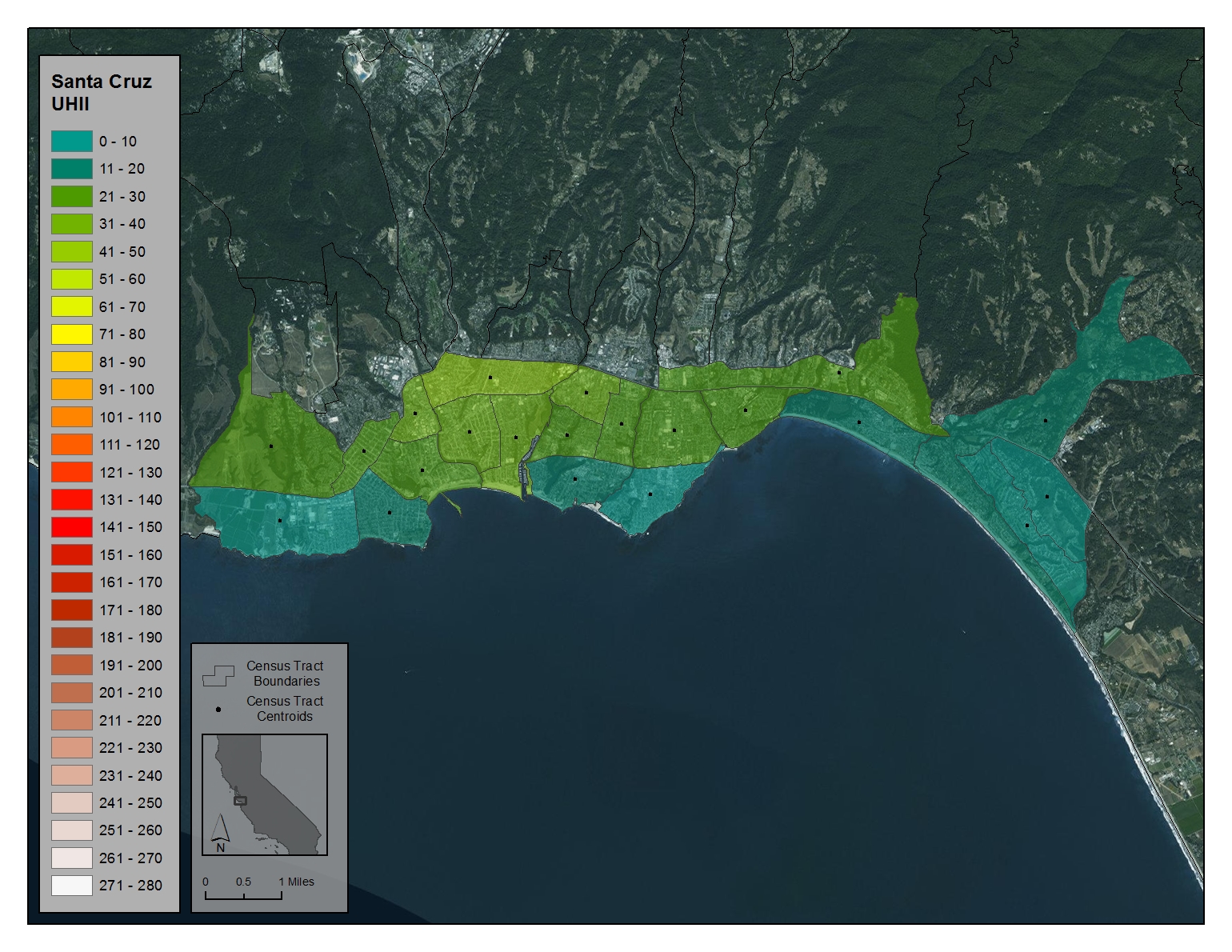Select the 181 - 190 legend swatch

[x=72, y=638]
